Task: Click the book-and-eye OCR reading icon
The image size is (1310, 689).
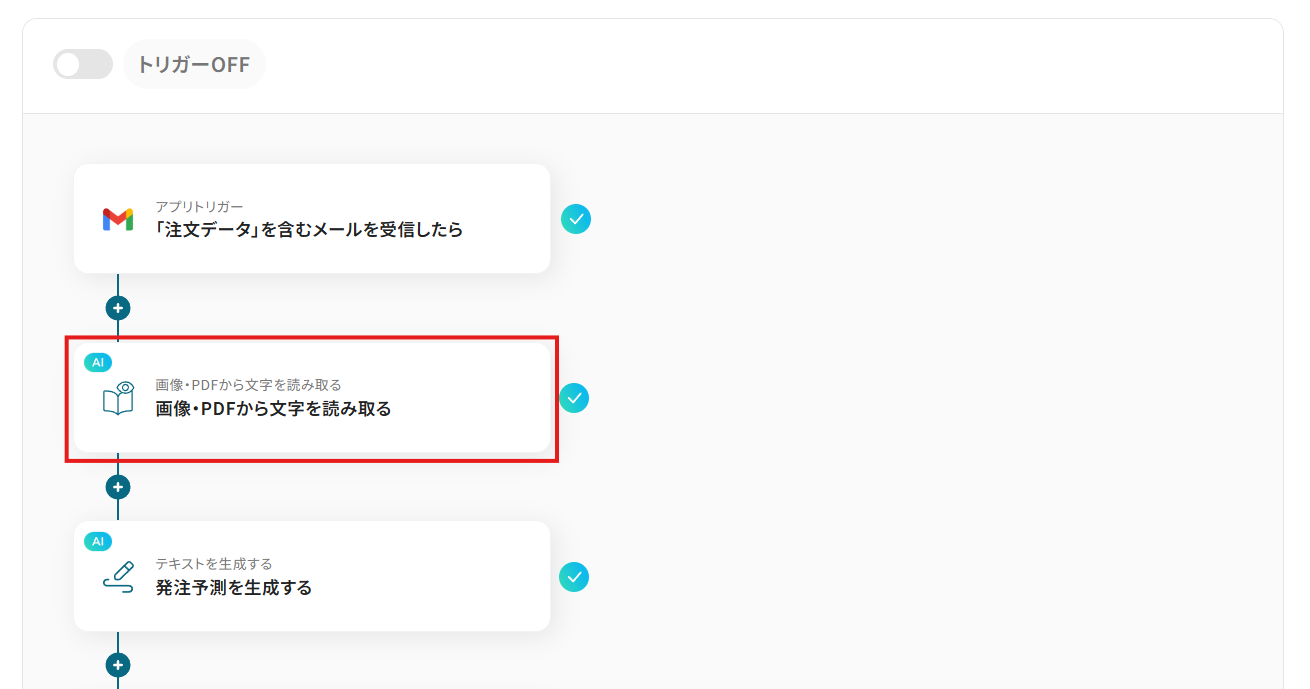Action: point(118,398)
